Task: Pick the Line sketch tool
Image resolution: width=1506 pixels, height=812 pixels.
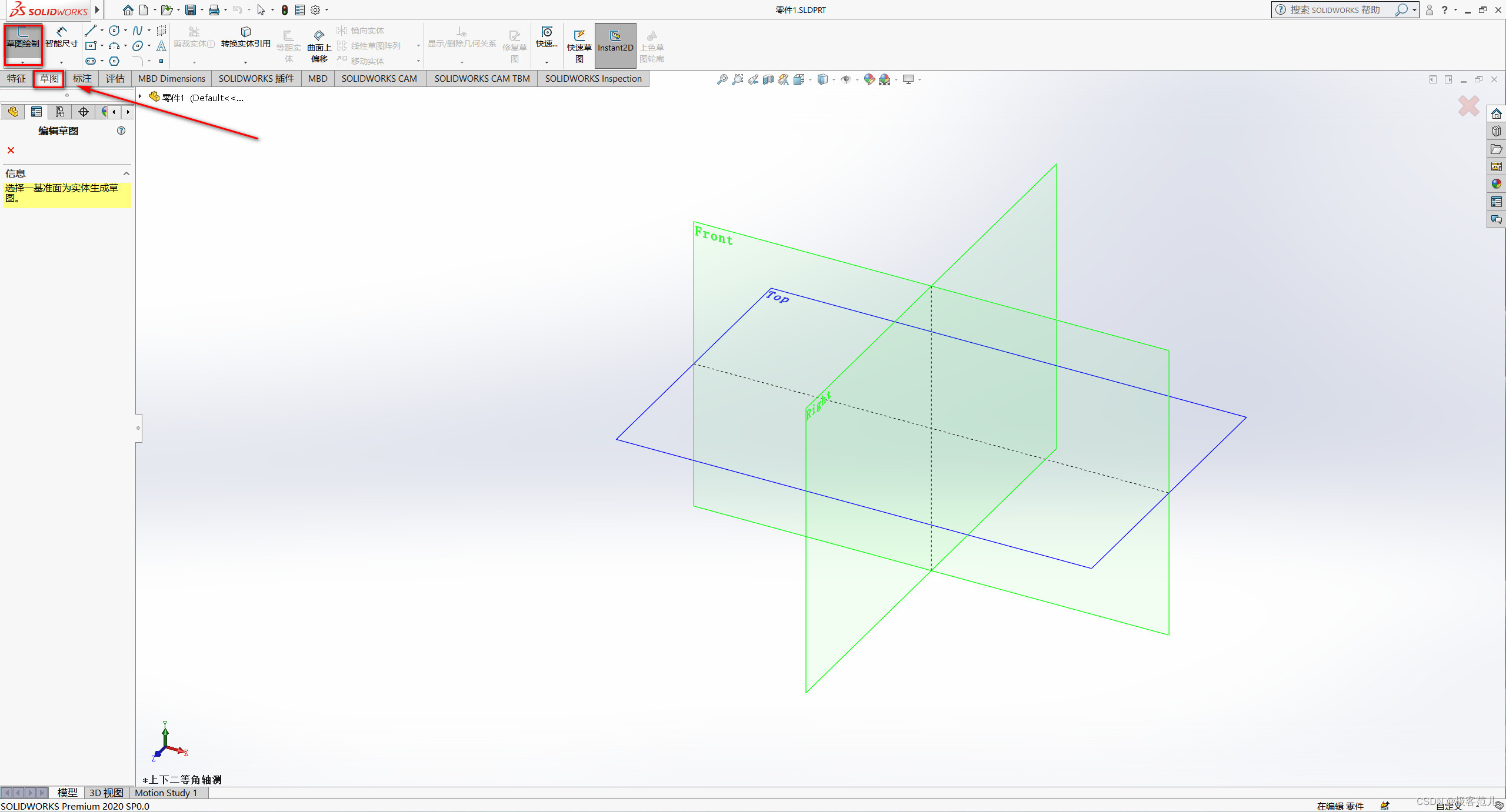Action: point(90,31)
